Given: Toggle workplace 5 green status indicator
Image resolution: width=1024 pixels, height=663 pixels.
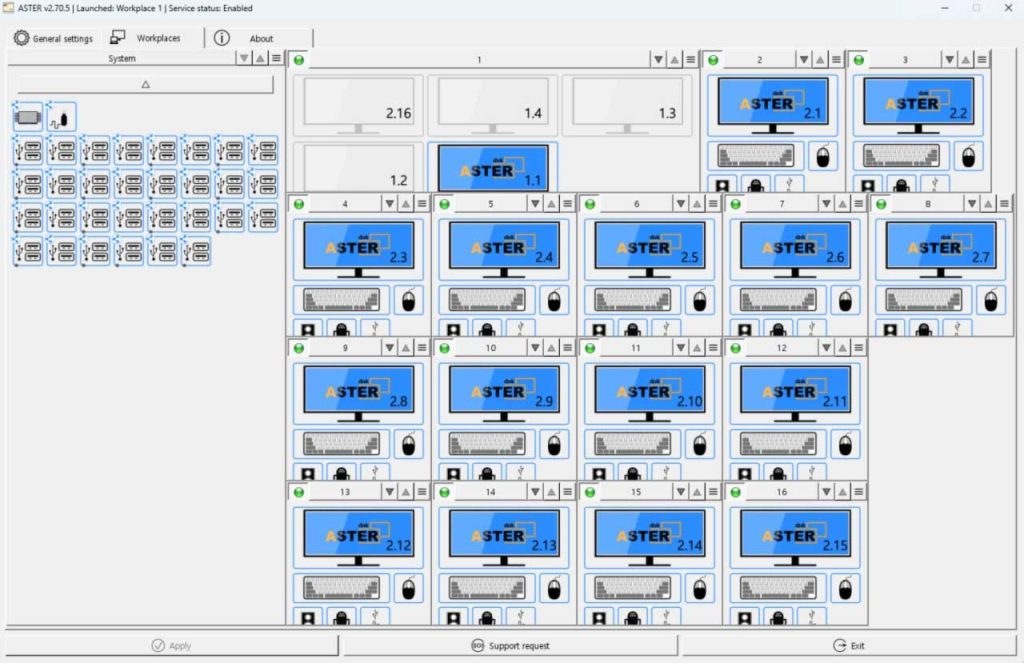Looking at the screenshot, I should [445, 204].
